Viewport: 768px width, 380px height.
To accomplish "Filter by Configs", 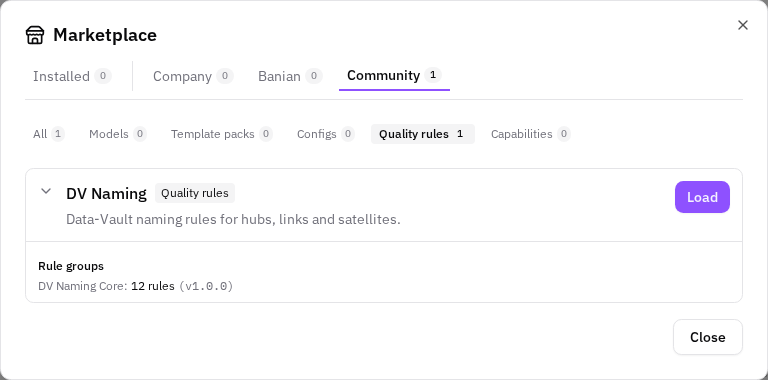I will pos(326,134).
